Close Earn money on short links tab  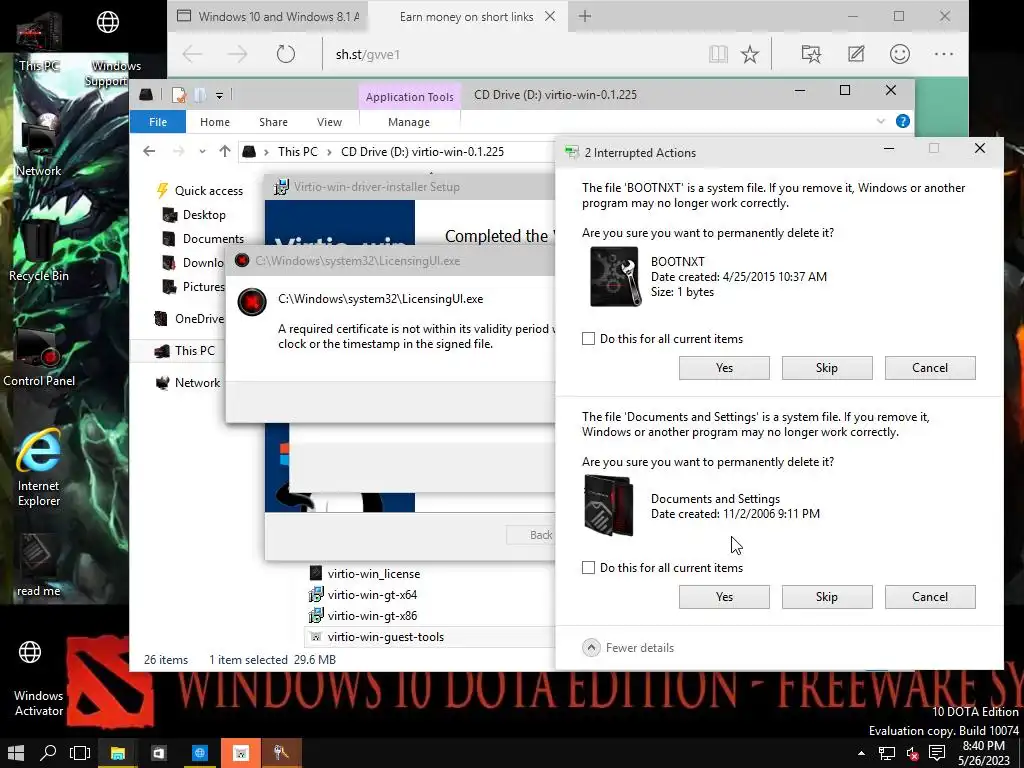[x=550, y=16]
